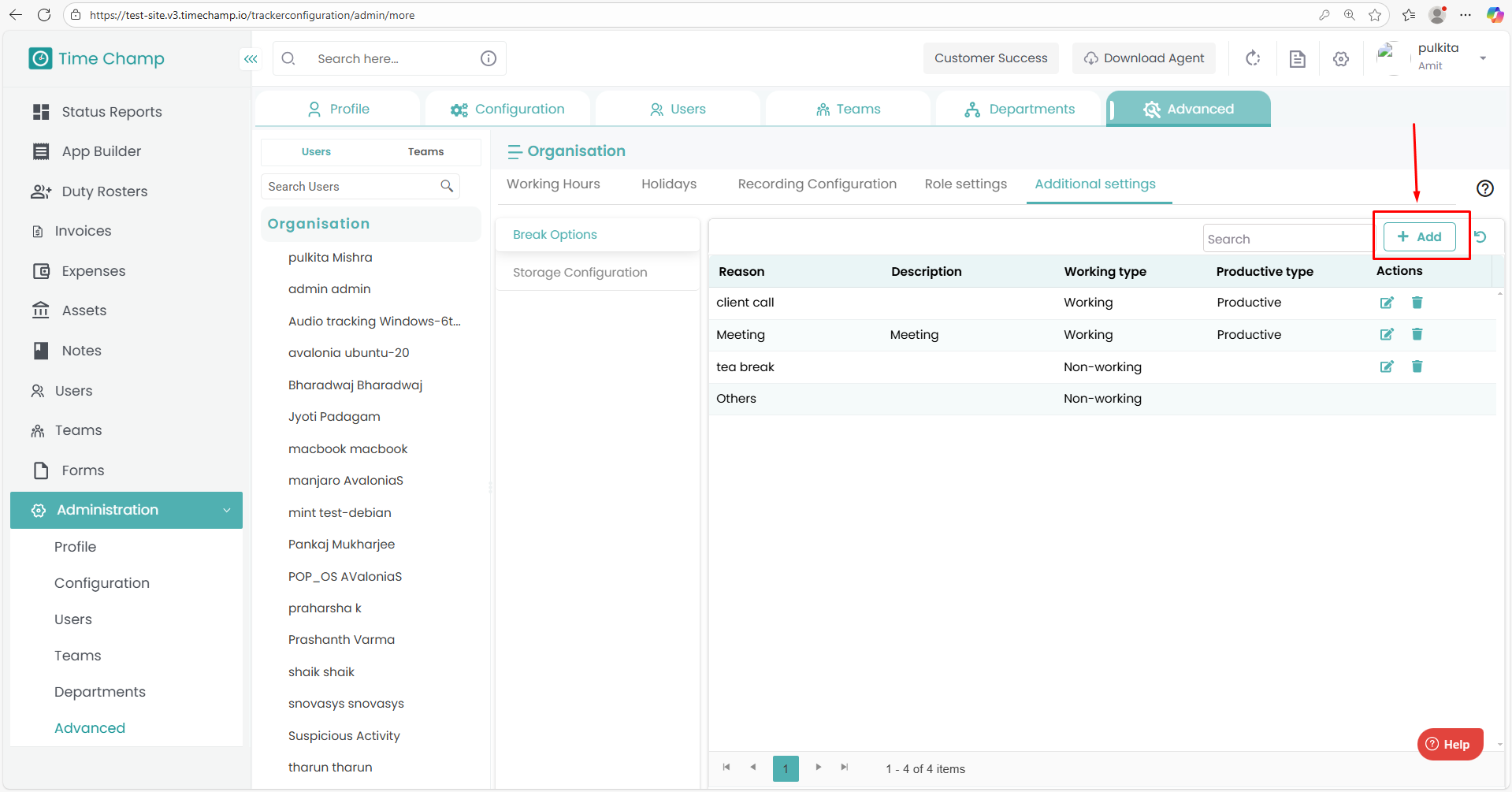
Task: Switch to Role settings tab
Action: pyautogui.click(x=965, y=184)
